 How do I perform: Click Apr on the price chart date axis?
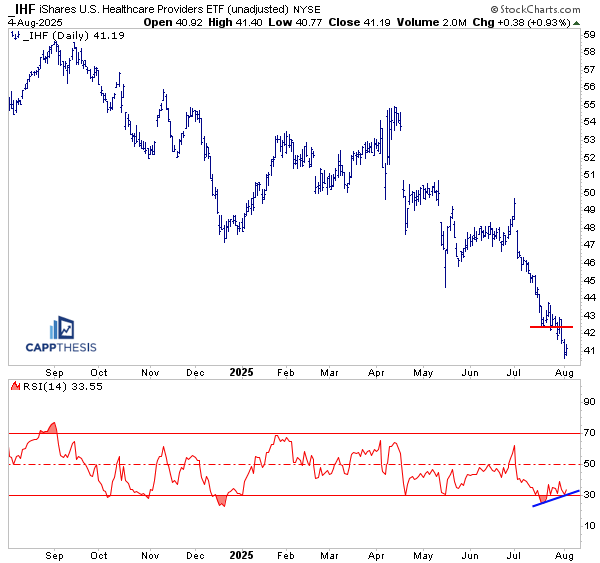[x=376, y=373]
